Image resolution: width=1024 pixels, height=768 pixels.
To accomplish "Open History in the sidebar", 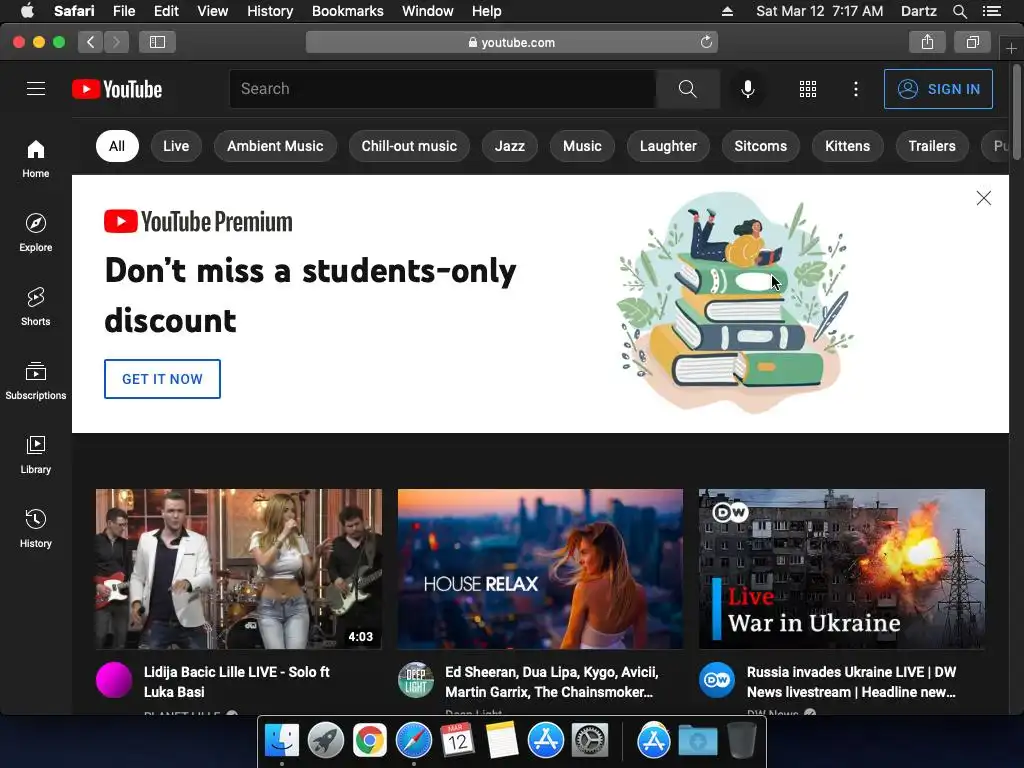I will [36, 528].
